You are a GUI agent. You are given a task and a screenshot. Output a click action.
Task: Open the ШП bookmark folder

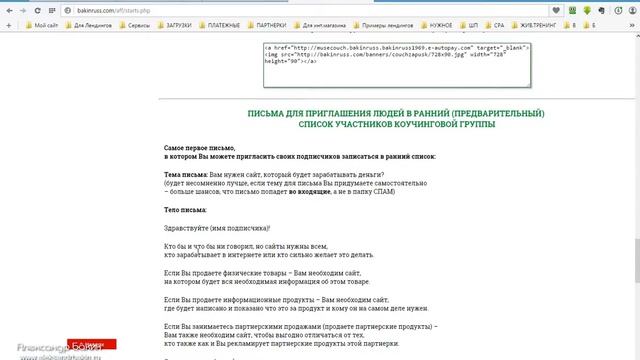point(469,25)
